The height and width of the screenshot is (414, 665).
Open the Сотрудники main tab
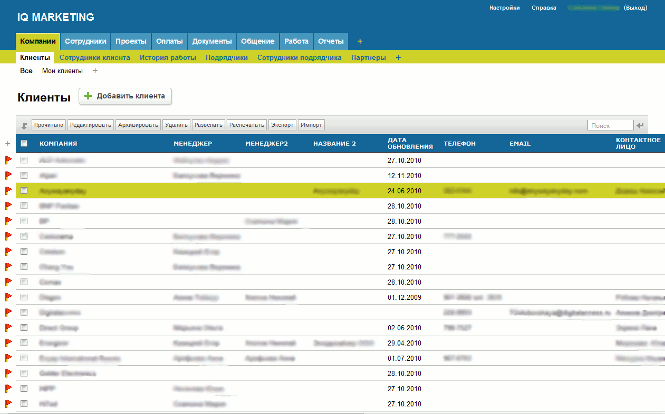click(x=85, y=42)
